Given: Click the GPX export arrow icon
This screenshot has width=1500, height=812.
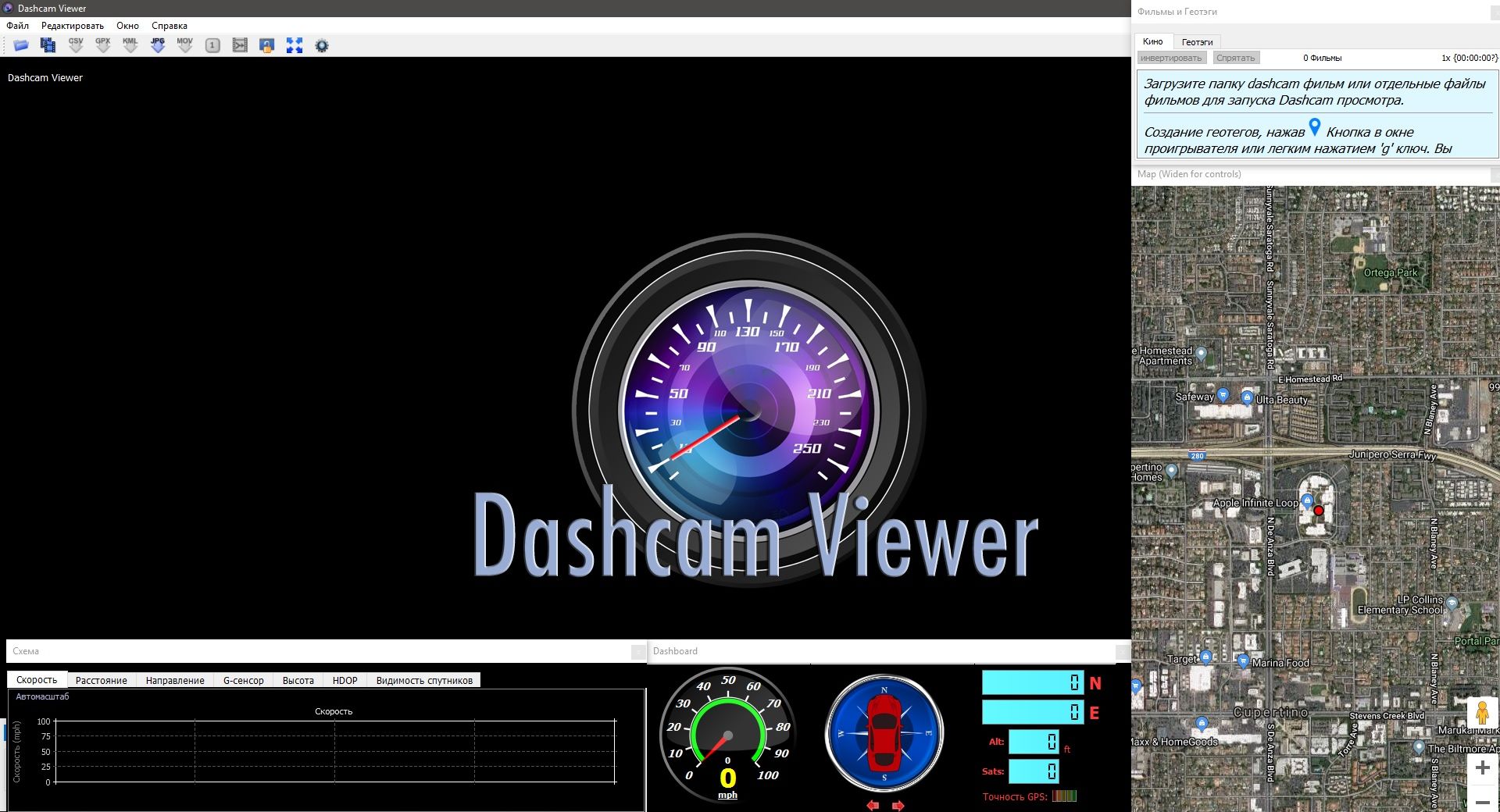Looking at the screenshot, I should (103, 45).
